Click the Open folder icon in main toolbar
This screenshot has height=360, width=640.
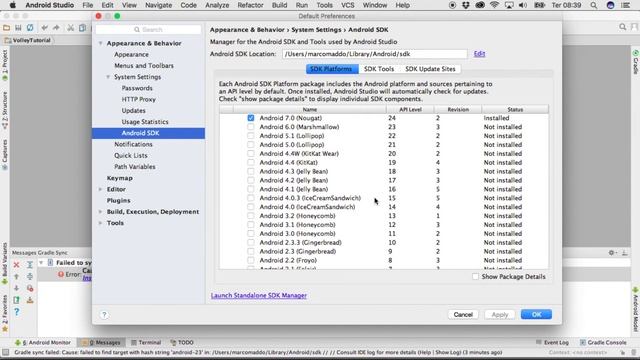6,28
